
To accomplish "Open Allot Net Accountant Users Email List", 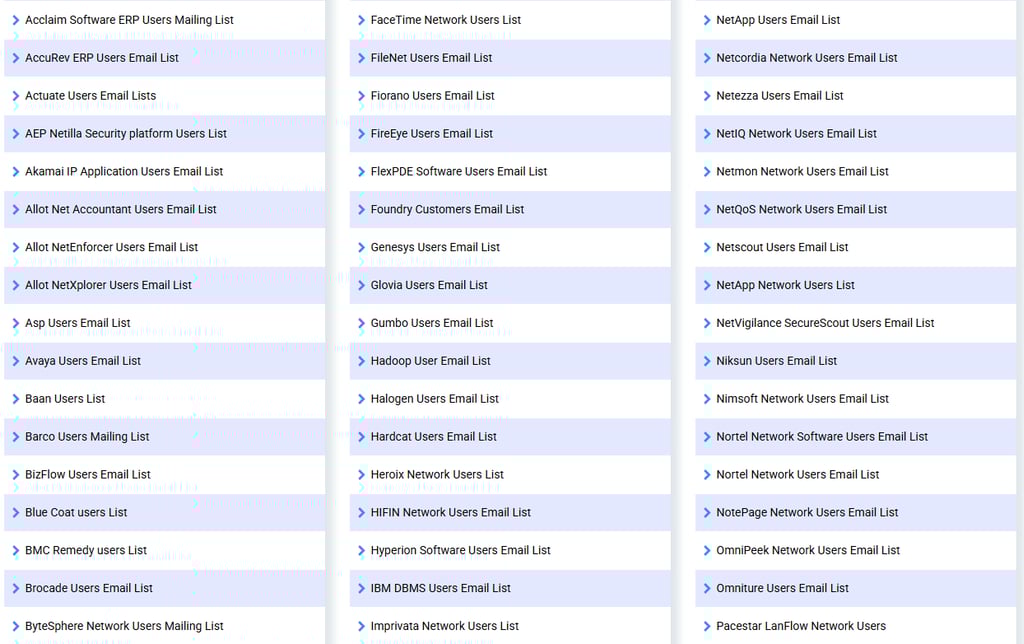I will pyautogui.click(x=121, y=210).
